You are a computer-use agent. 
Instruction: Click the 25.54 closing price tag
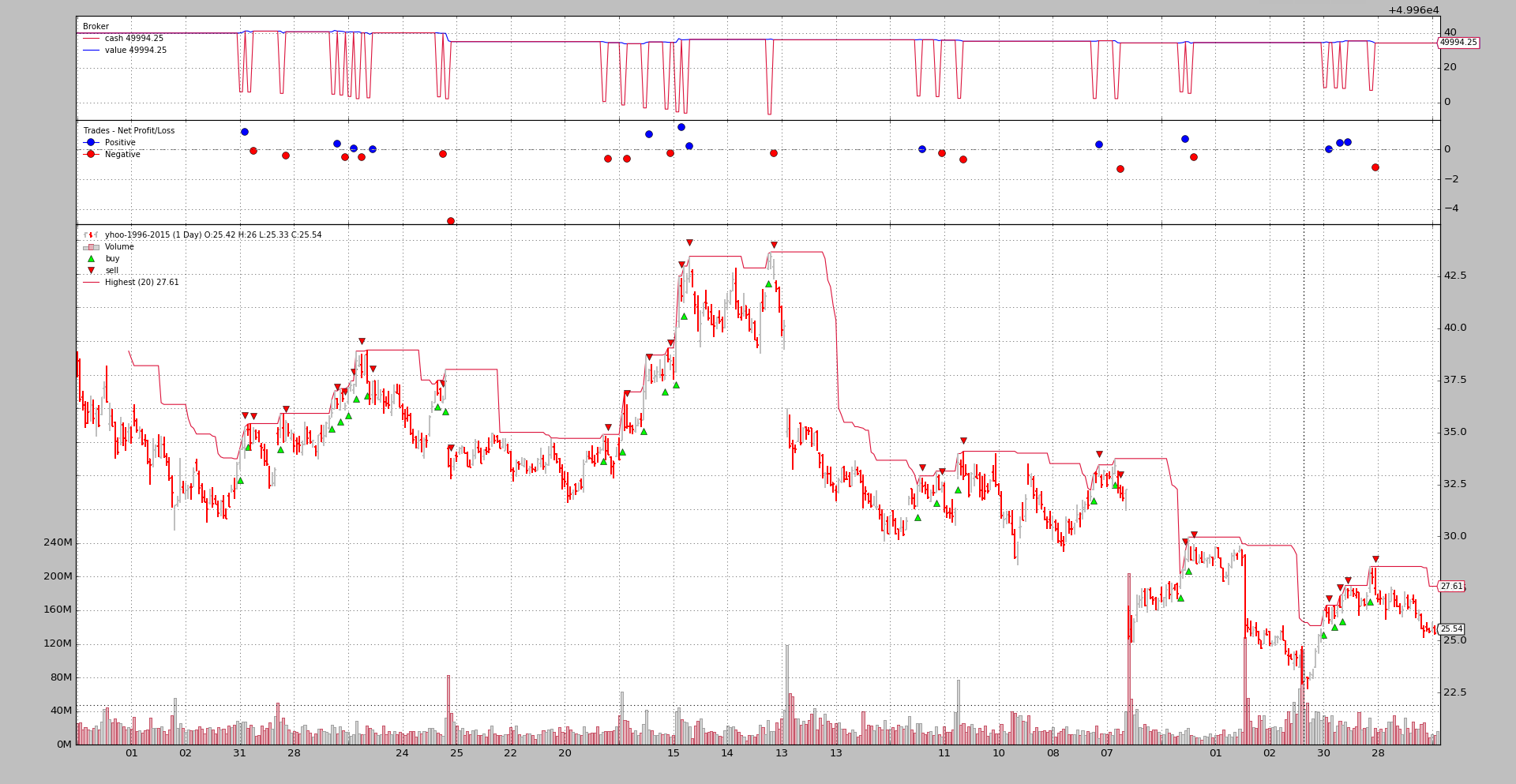tap(1451, 629)
